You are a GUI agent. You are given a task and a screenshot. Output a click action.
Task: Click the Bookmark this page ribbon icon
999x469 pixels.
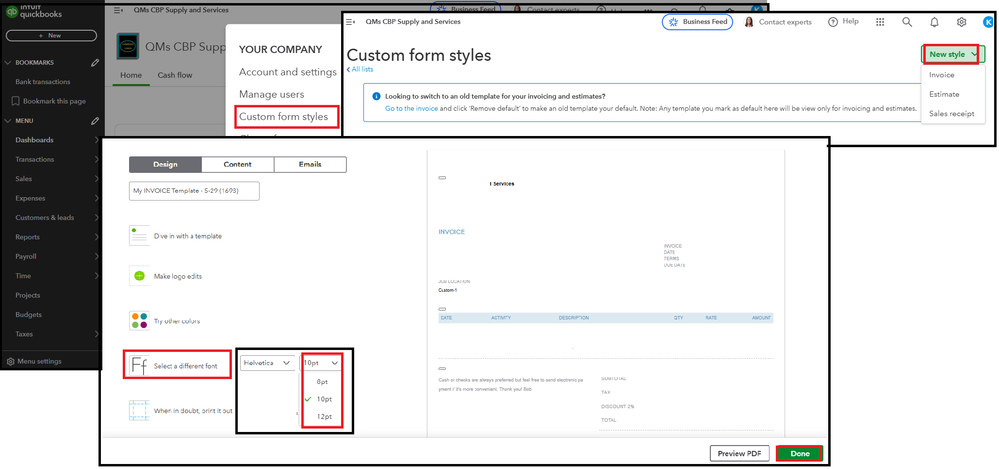click(x=16, y=101)
